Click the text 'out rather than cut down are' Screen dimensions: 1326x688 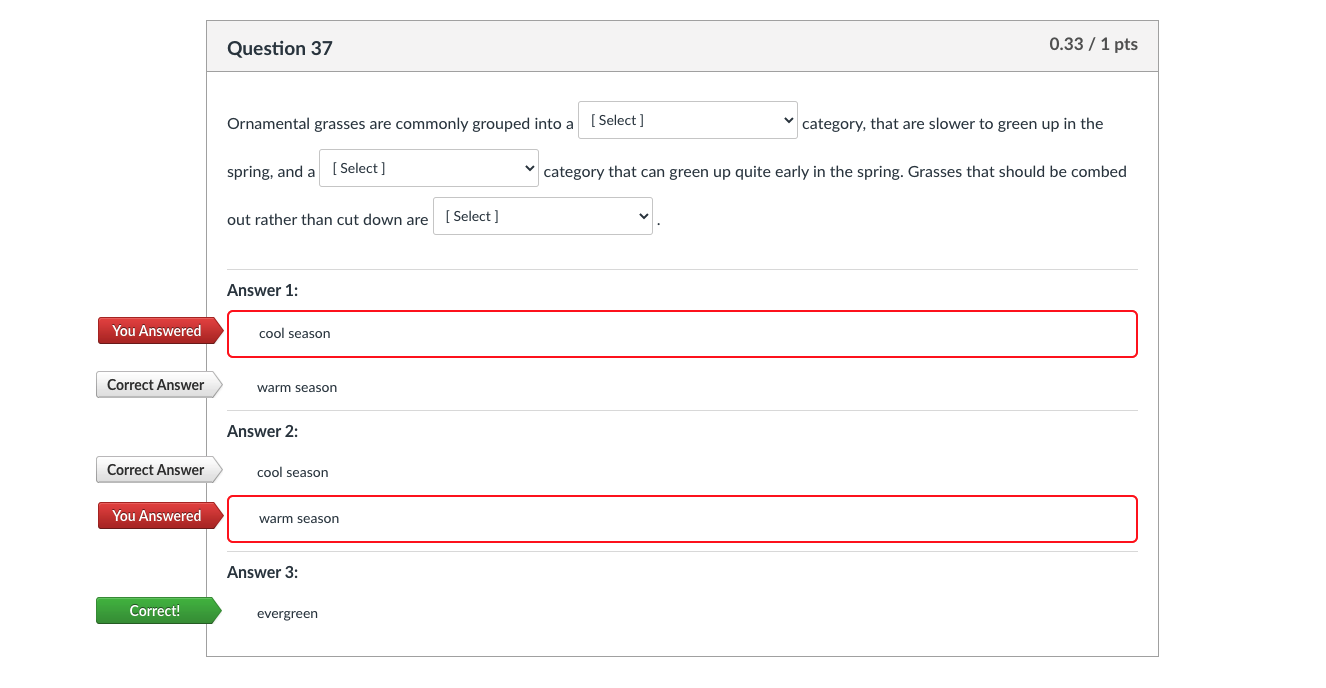[x=327, y=220]
